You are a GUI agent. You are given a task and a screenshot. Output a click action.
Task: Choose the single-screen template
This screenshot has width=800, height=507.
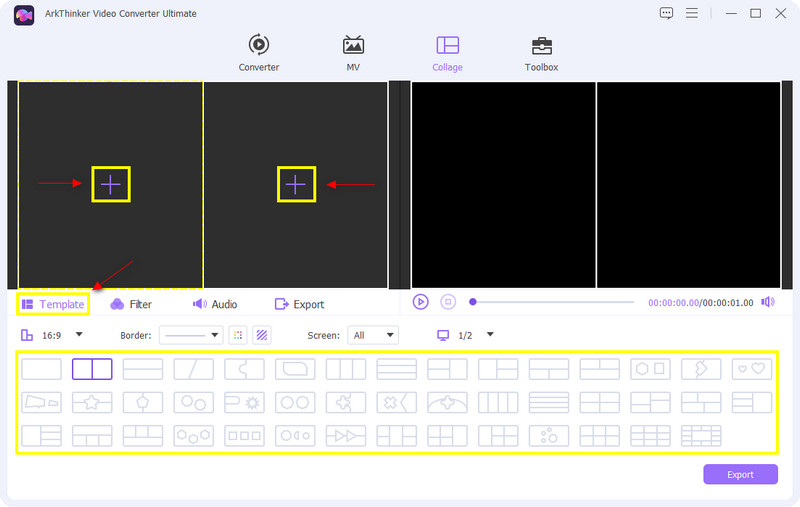point(41,369)
